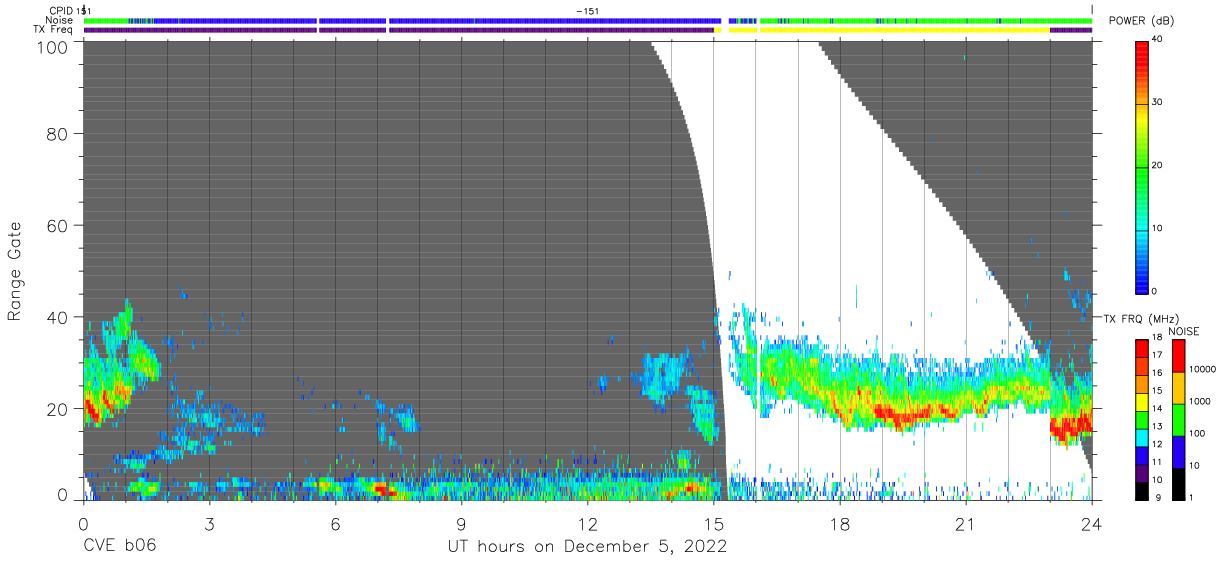Screen dimensions: 1228x567
Task: Click the TX Freq status strip above plot
Action: pyautogui.click(x=588, y=30)
